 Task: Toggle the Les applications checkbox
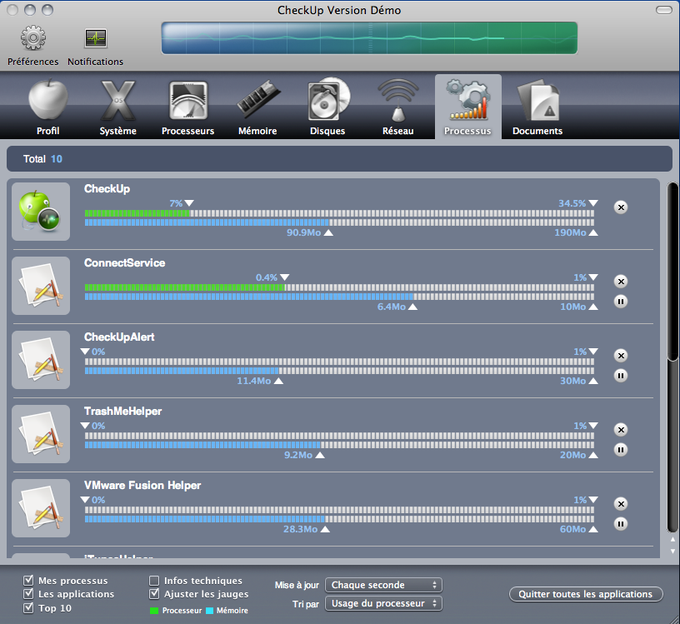28,594
